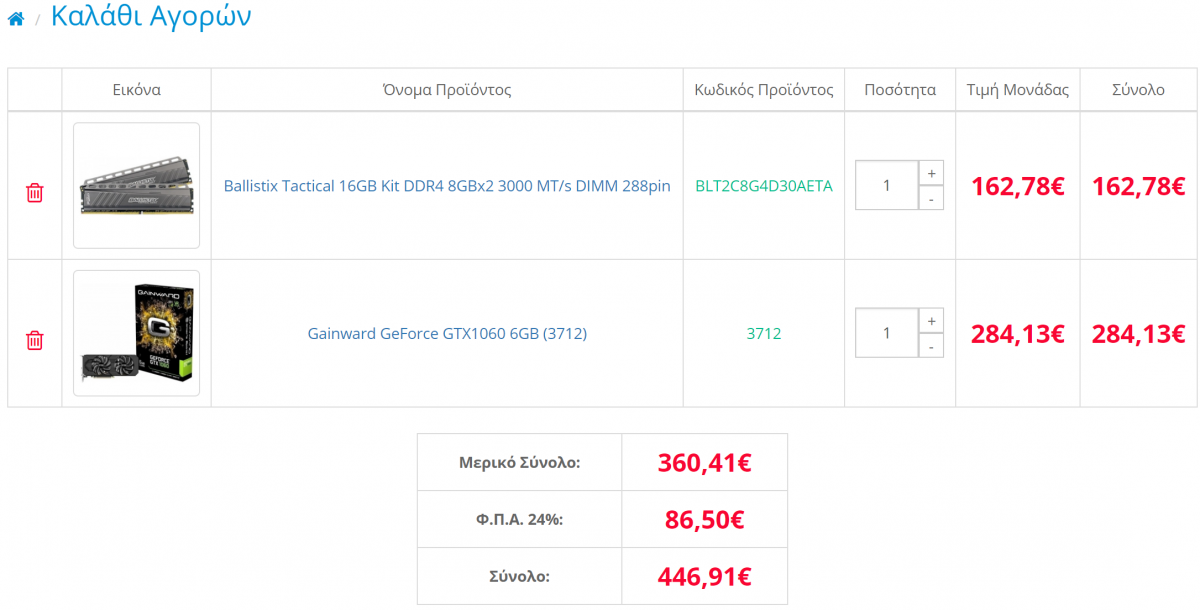
Task: Focus the Gainward GTX1060 quantity field
Action: click(887, 333)
